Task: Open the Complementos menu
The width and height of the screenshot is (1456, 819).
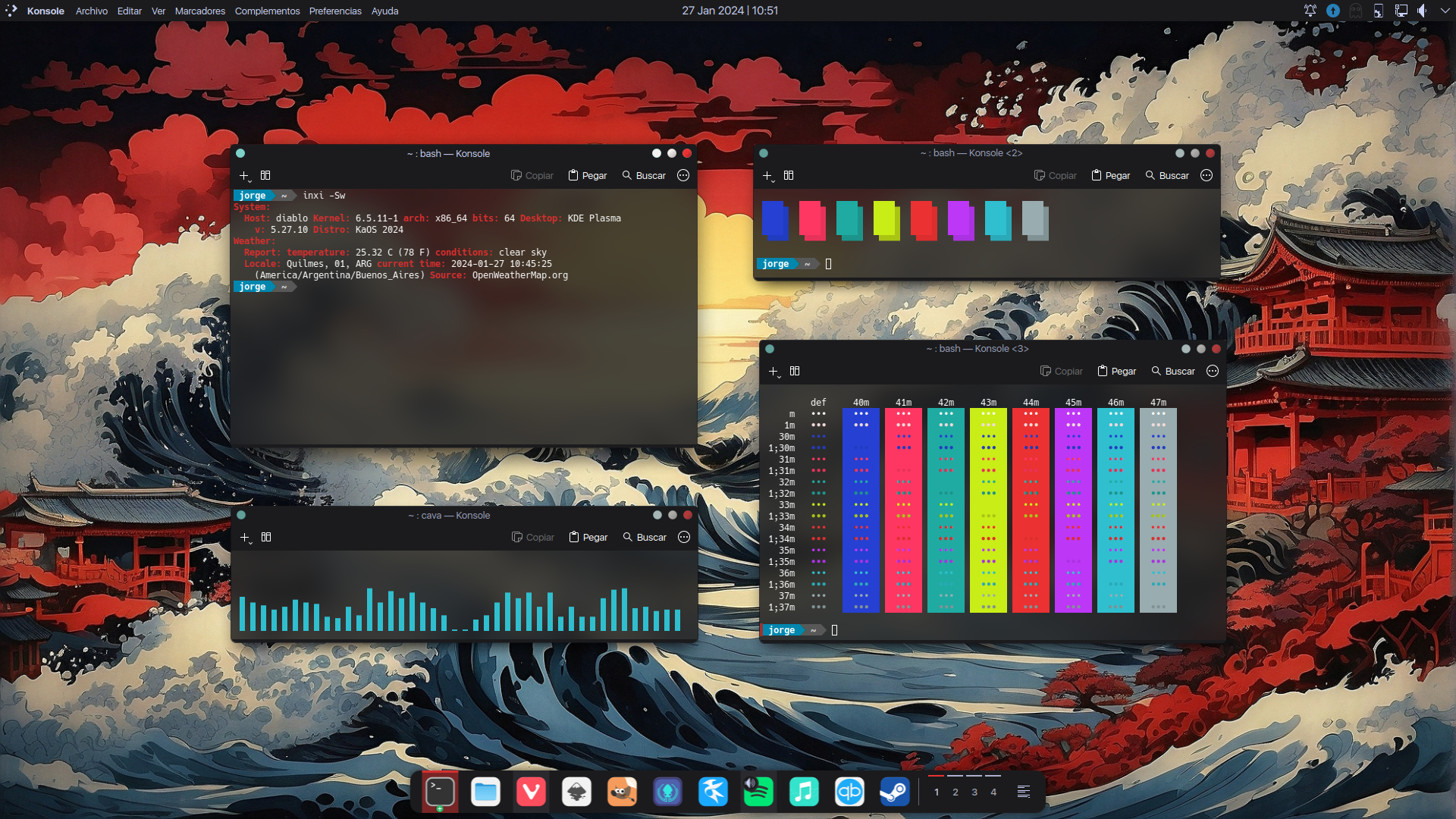Action: click(267, 11)
